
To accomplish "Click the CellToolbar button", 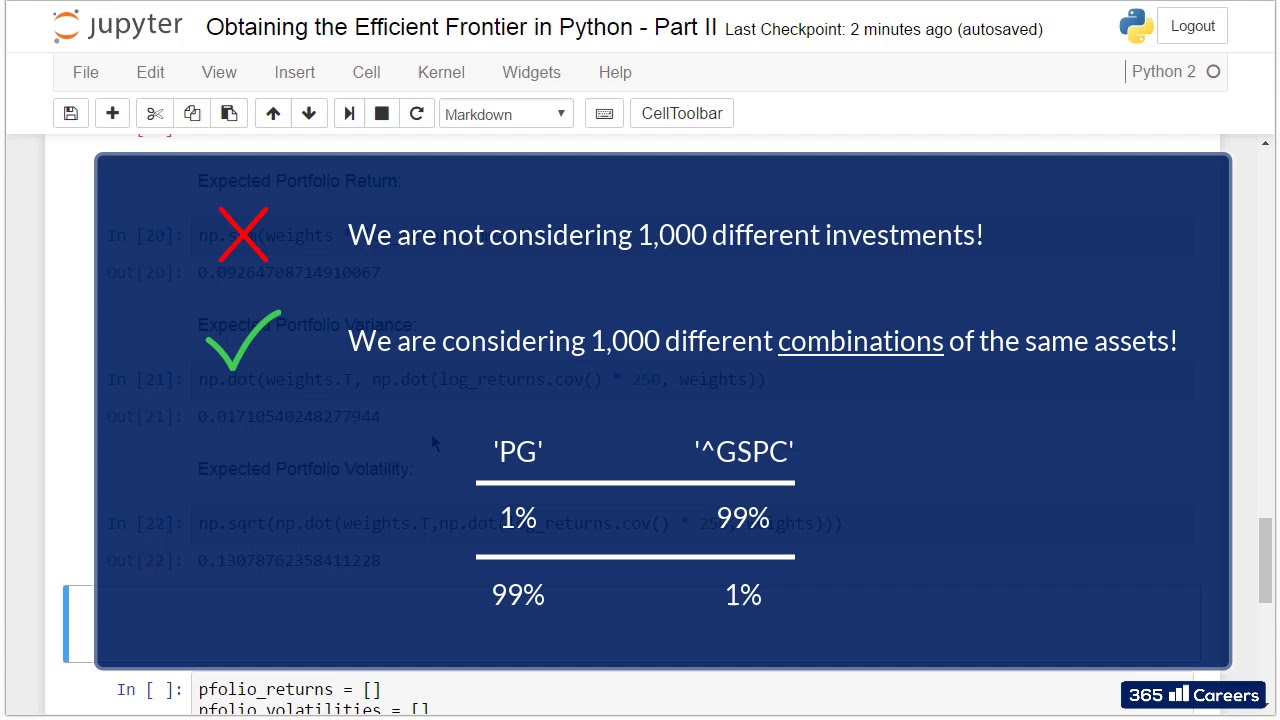I will click(x=682, y=113).
